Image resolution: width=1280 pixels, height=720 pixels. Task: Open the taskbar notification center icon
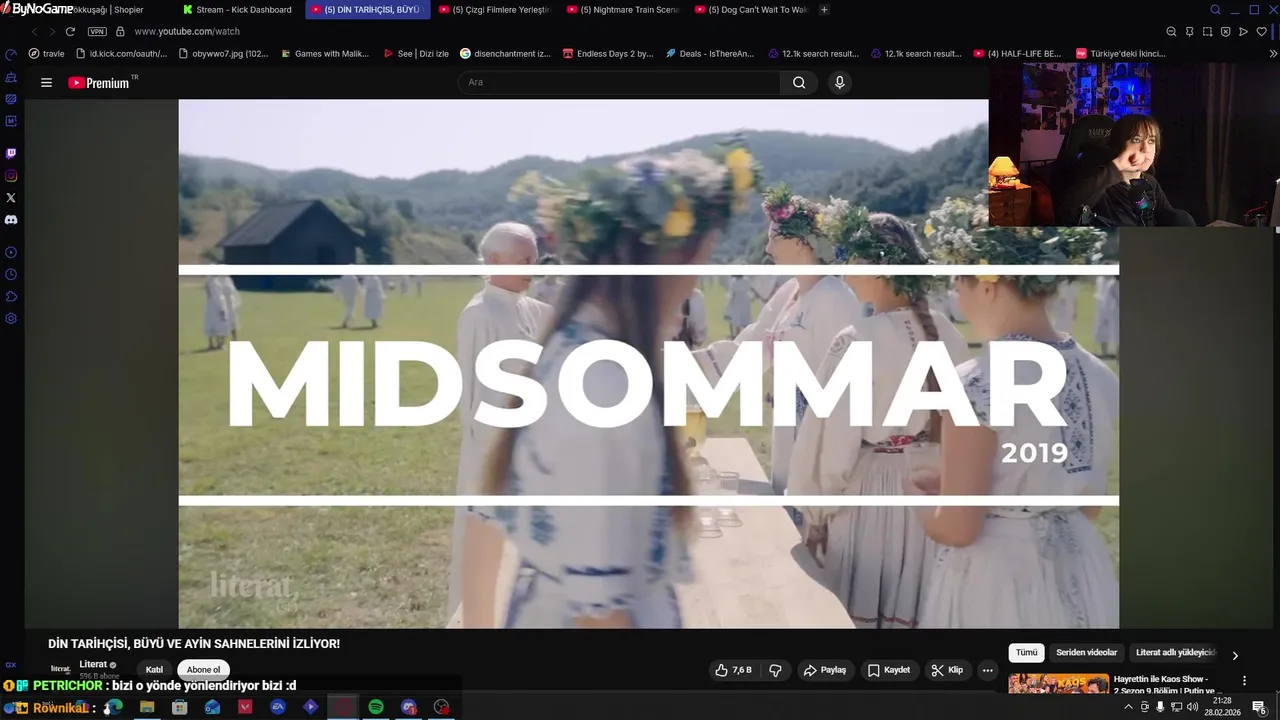1259,707
